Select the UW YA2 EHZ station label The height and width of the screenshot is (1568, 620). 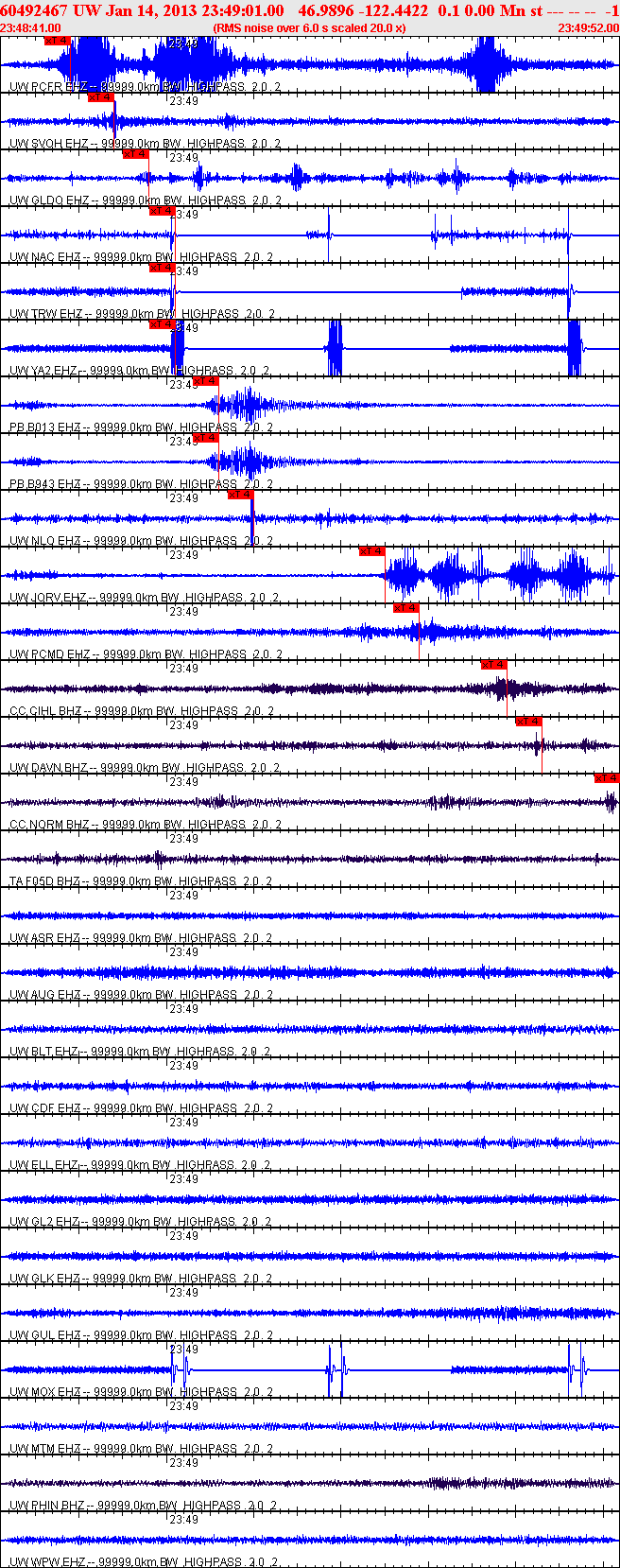[45, 371]
